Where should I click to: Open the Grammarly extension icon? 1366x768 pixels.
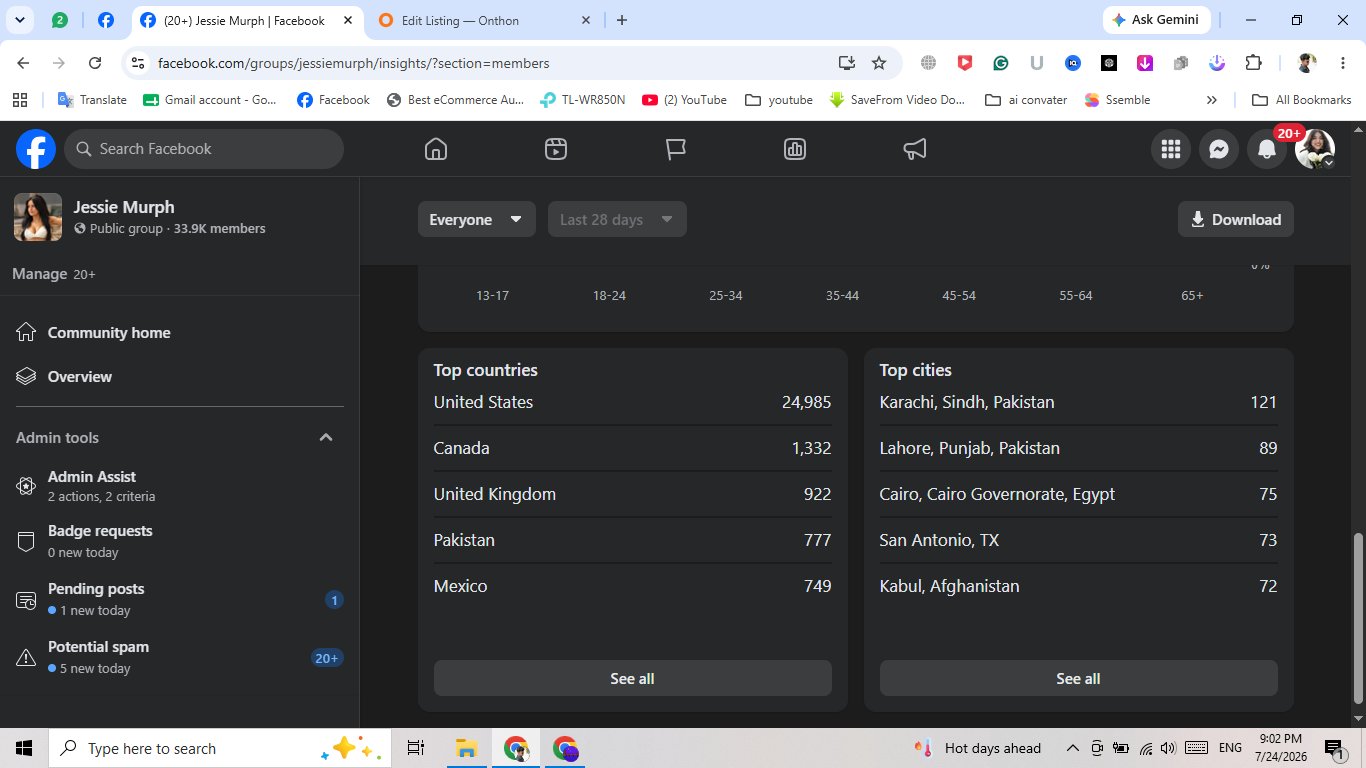pyautogui.click(x=1000, y=63)
